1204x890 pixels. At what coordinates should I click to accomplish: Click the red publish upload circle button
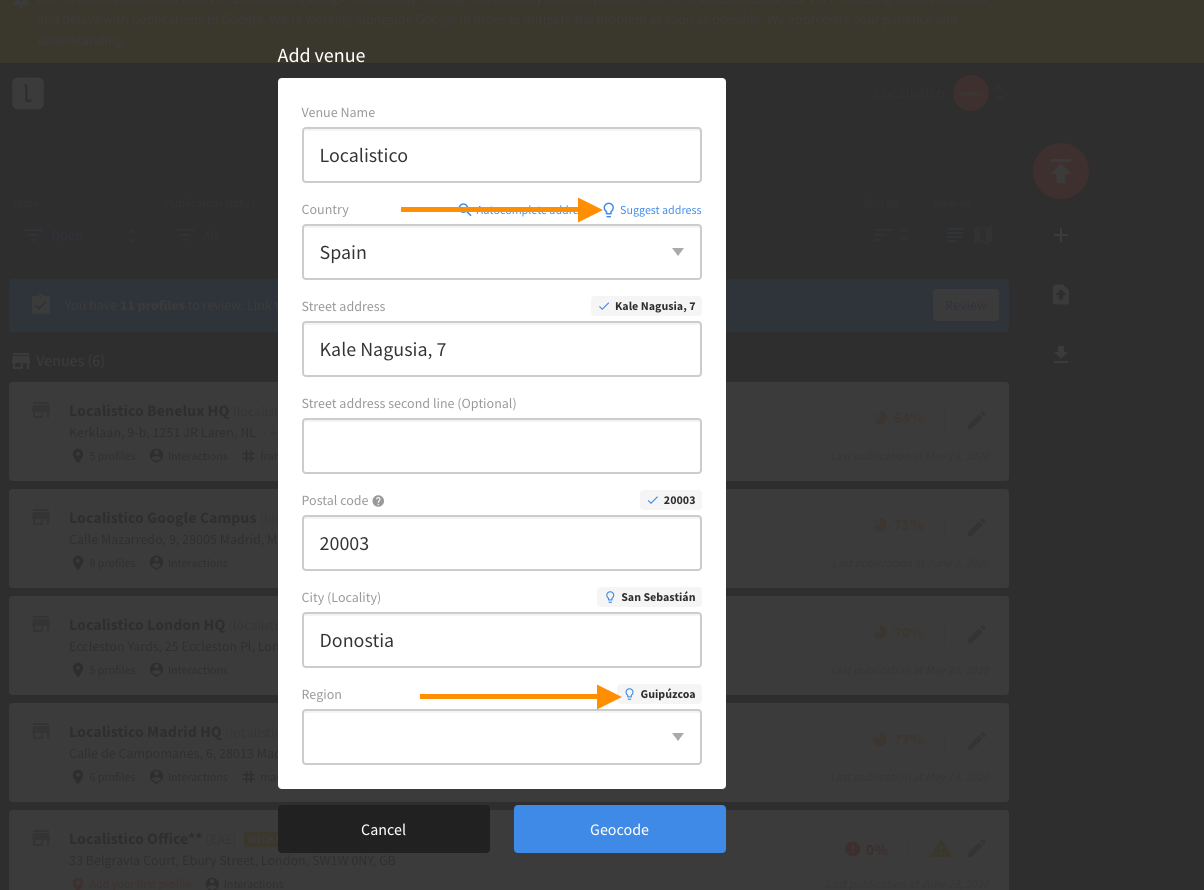click(1061, 171)
